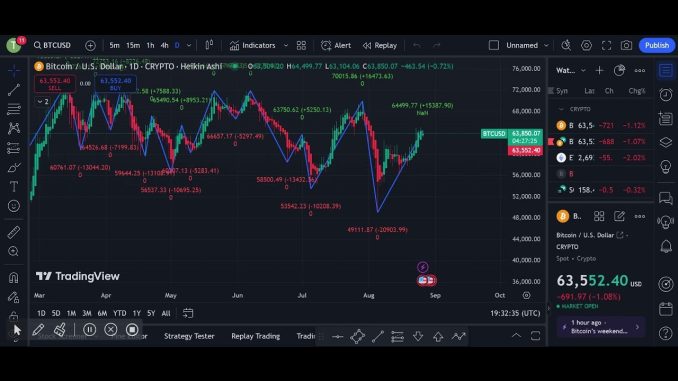Open quick search icon in top bar
This screenshot has height=381, width=678.
566,45
